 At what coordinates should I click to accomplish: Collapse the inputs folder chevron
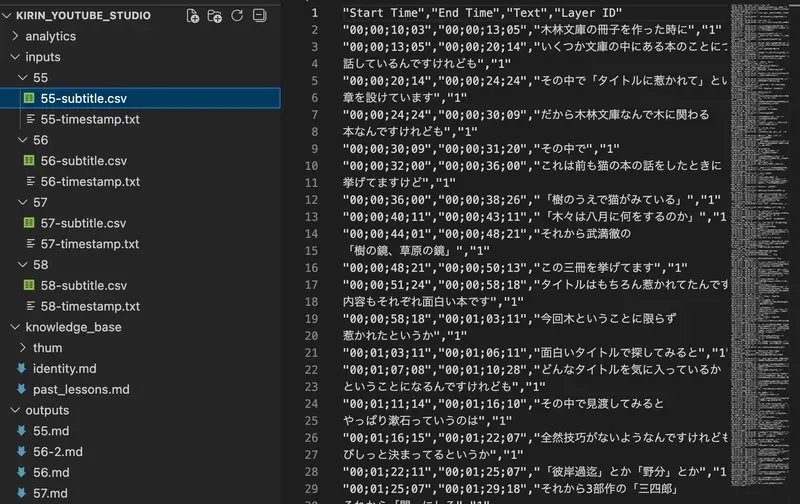tap(15, 57)
